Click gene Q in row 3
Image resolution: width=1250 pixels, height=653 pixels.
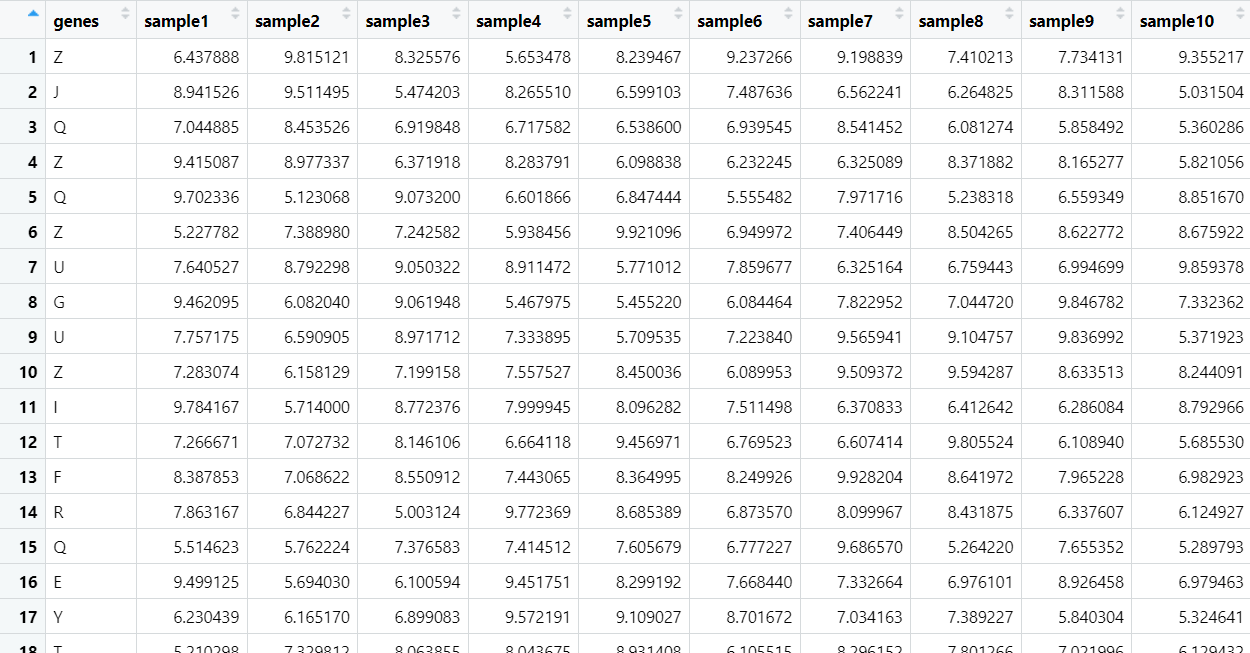[59, 127]
